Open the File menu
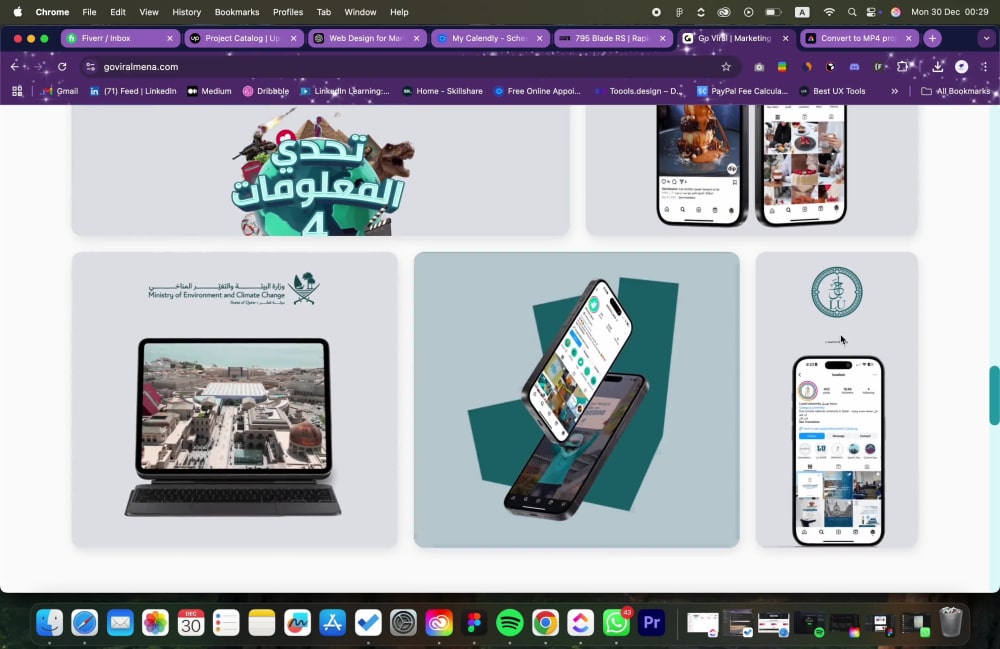Viewport: 1000px width, 649px height. click(x=89, y=11)
